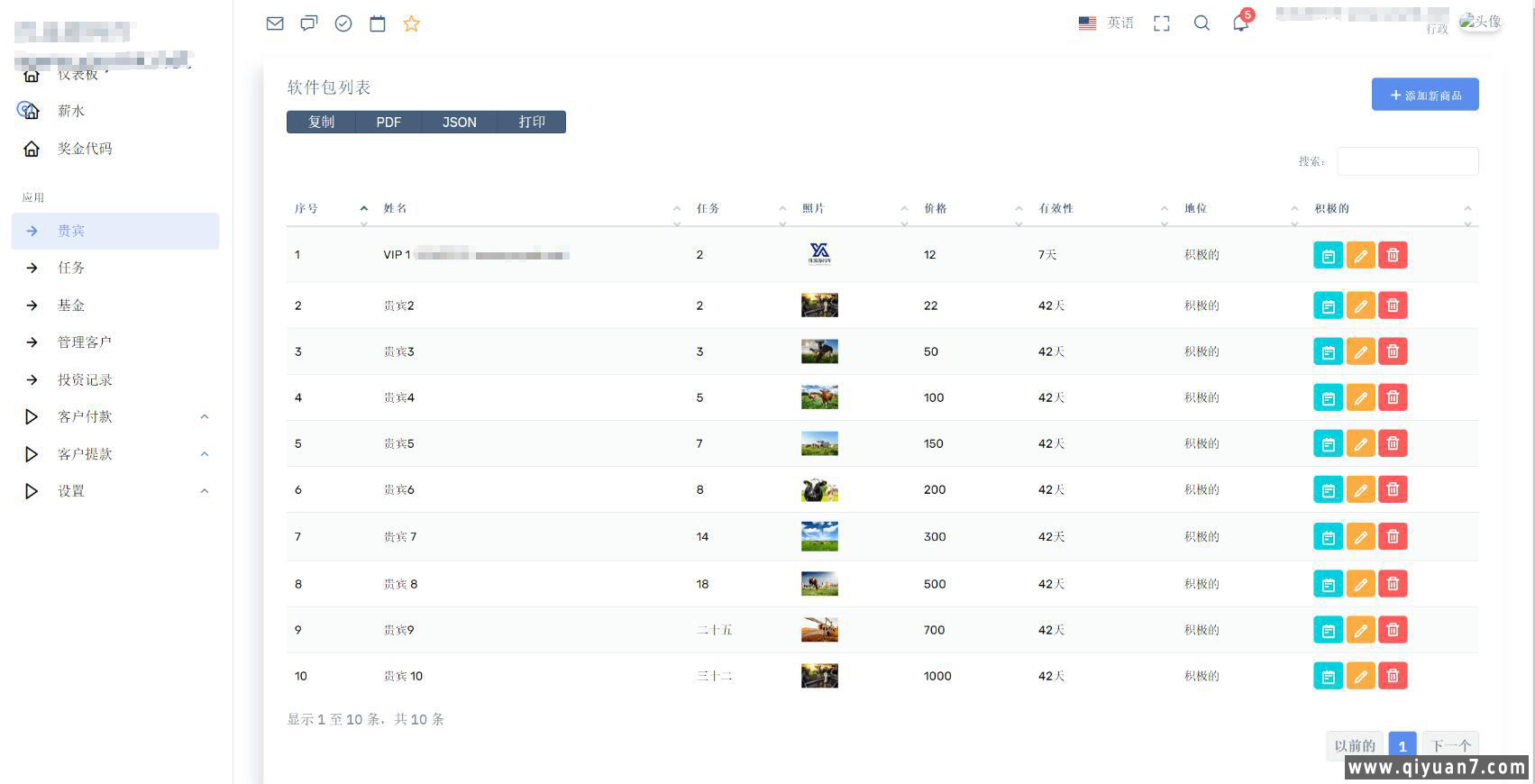Click the orange edit pencil for 贵宾3

1360,351
